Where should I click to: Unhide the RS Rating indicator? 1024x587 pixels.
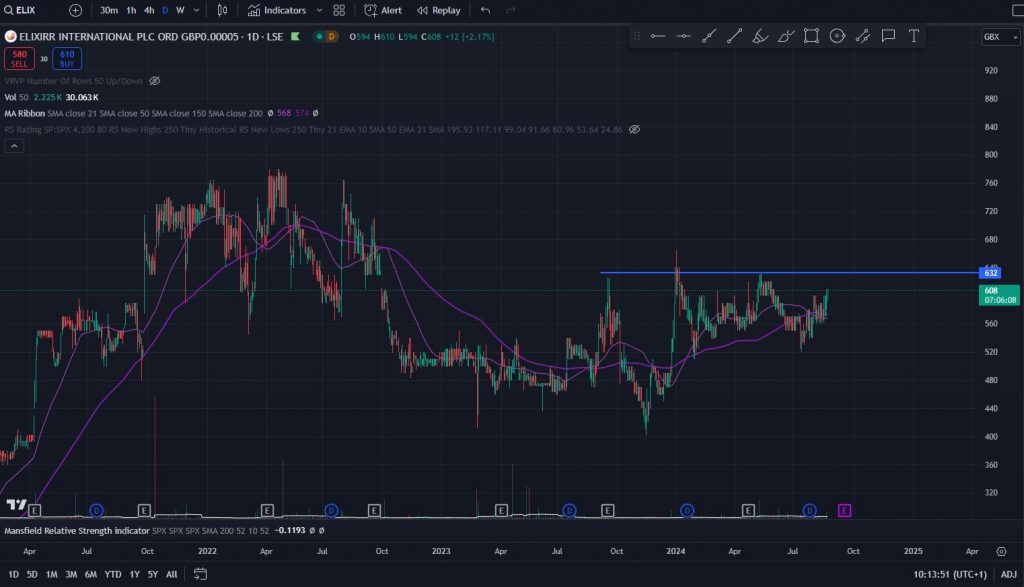point(634,129)
